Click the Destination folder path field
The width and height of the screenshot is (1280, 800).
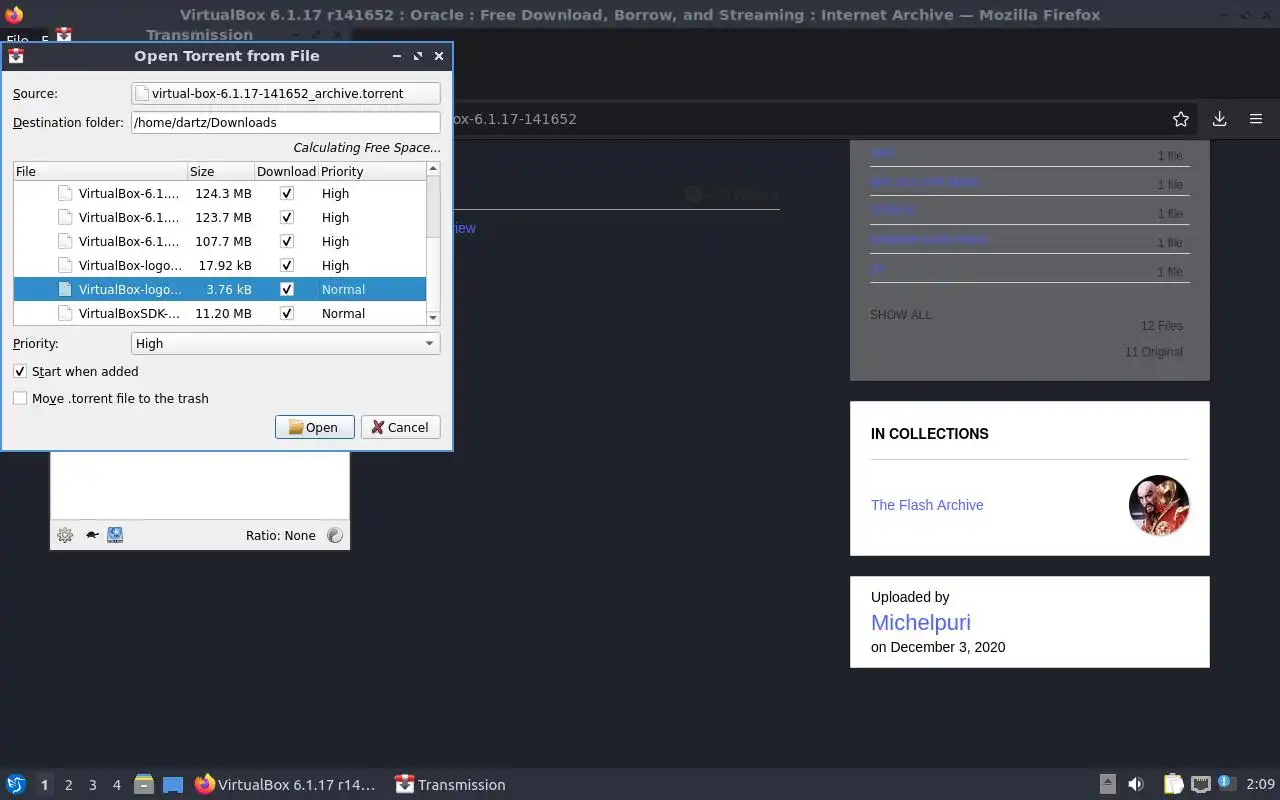[x=286, y=122]
